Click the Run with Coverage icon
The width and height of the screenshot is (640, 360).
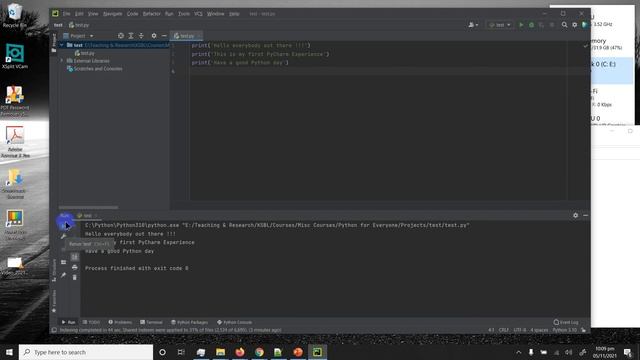[x=541, y=25]
